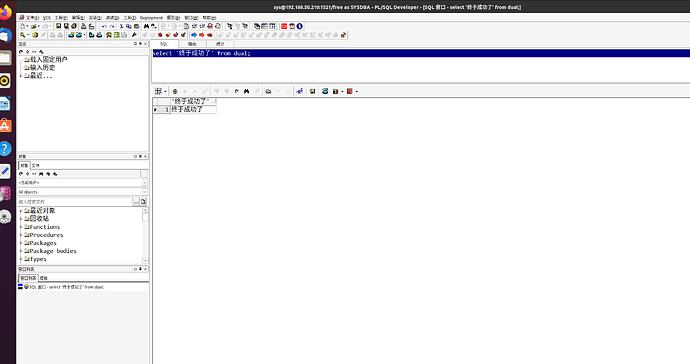Viewport: 690px width, 364px height.
Task: Click the refresh icon in connection panel toolbar
Action: coord(21,52)
